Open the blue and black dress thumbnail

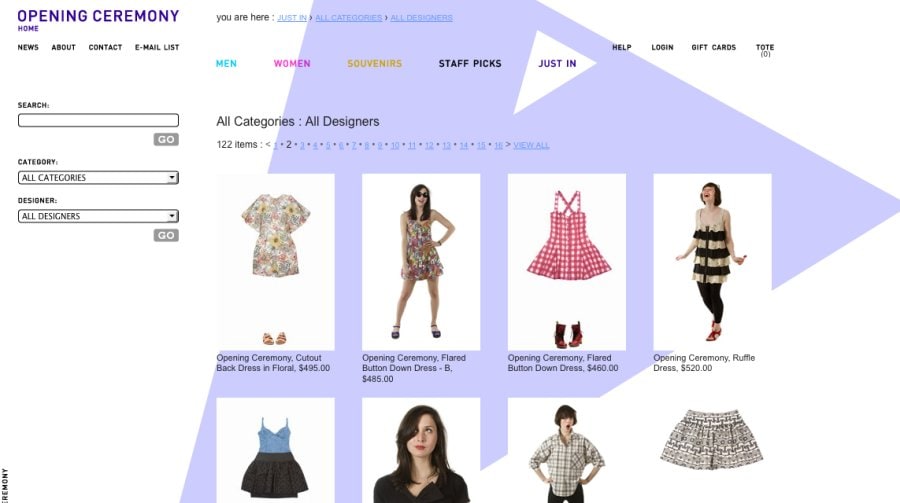(276, 450)
